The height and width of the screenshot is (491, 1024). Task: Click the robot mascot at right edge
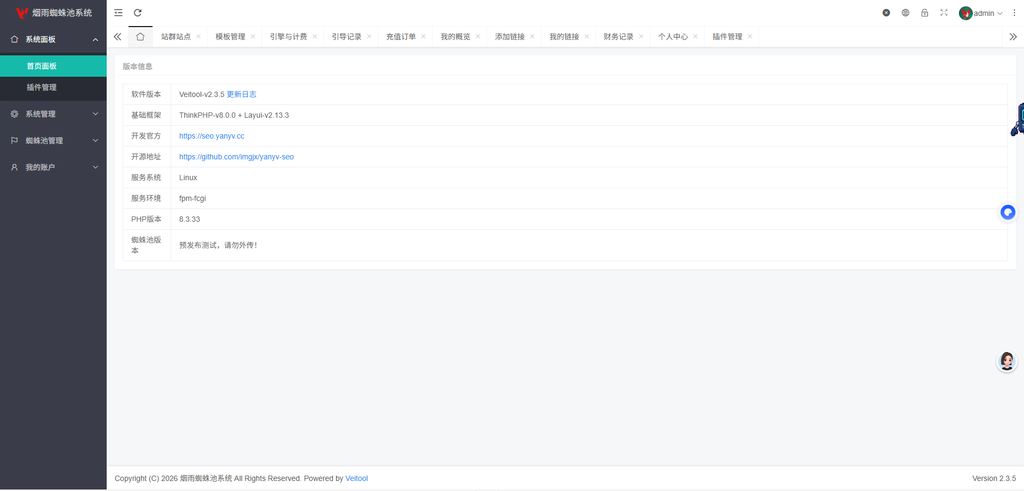1017,119
